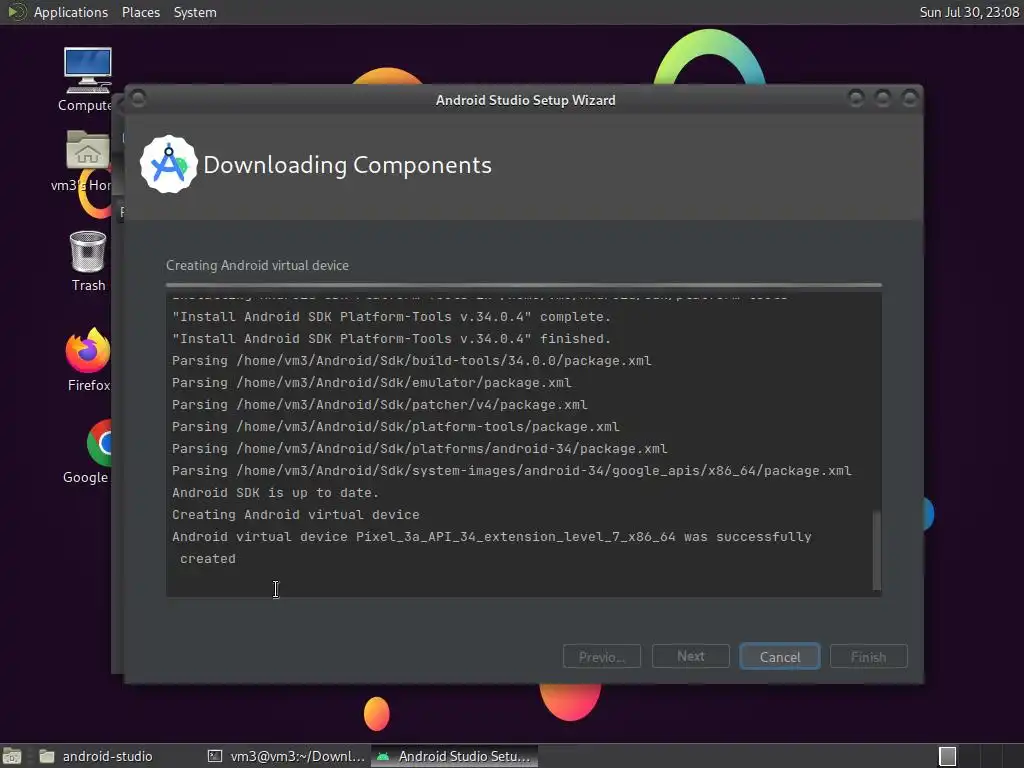Click the disabled Next button
1024x768 pixels.
point(690,656)
